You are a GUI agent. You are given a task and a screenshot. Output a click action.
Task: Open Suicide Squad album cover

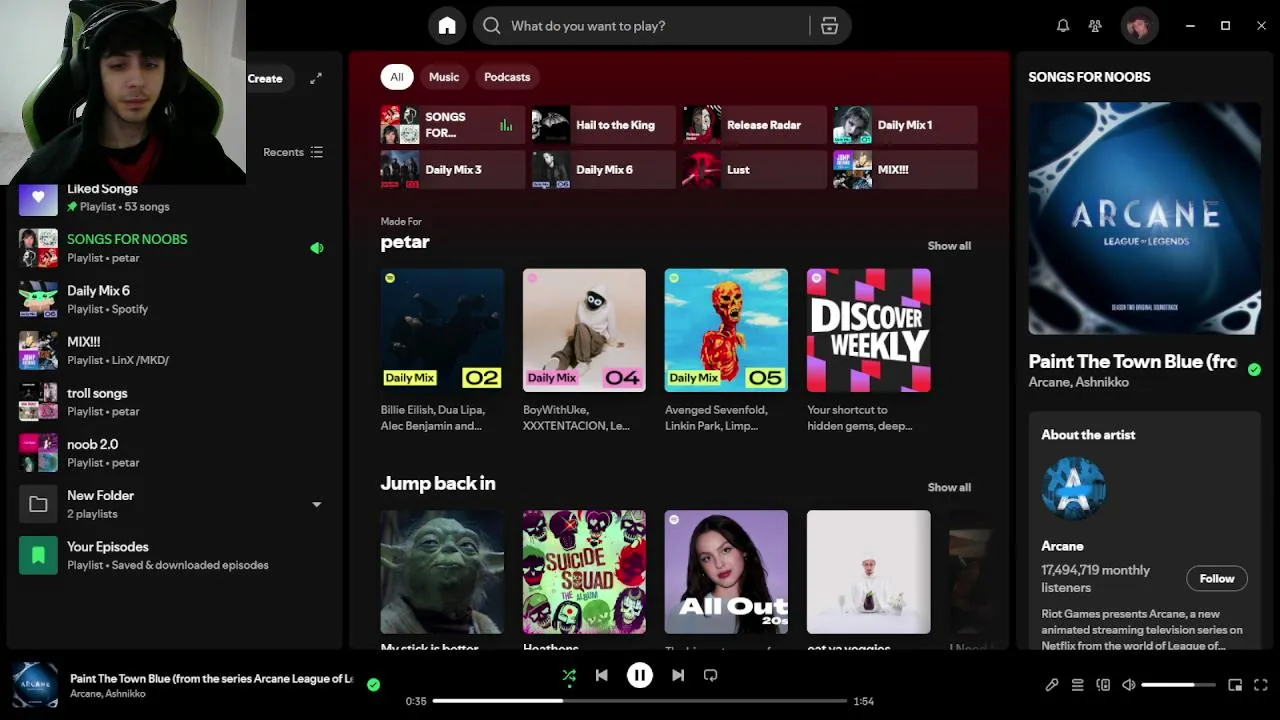584,572
